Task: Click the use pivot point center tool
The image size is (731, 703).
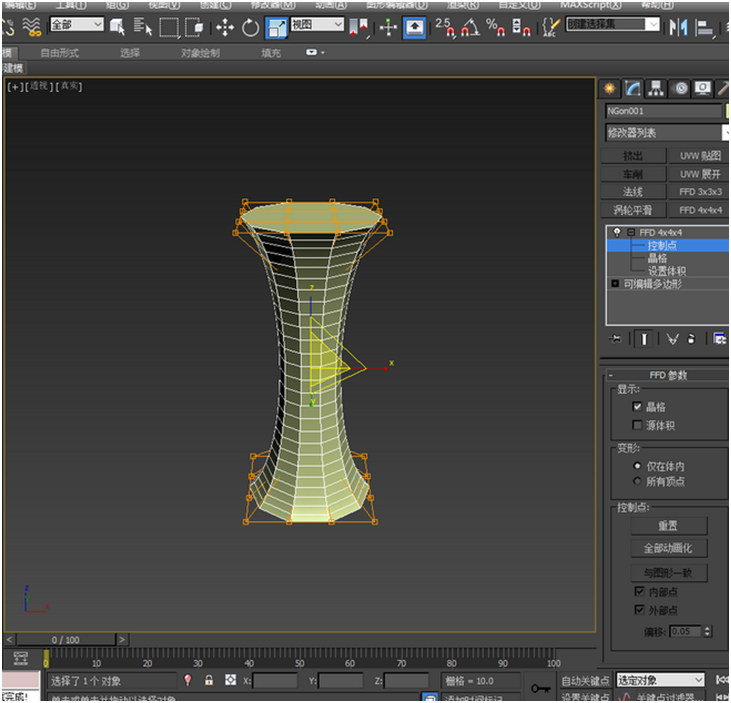Action: point(358,27)
